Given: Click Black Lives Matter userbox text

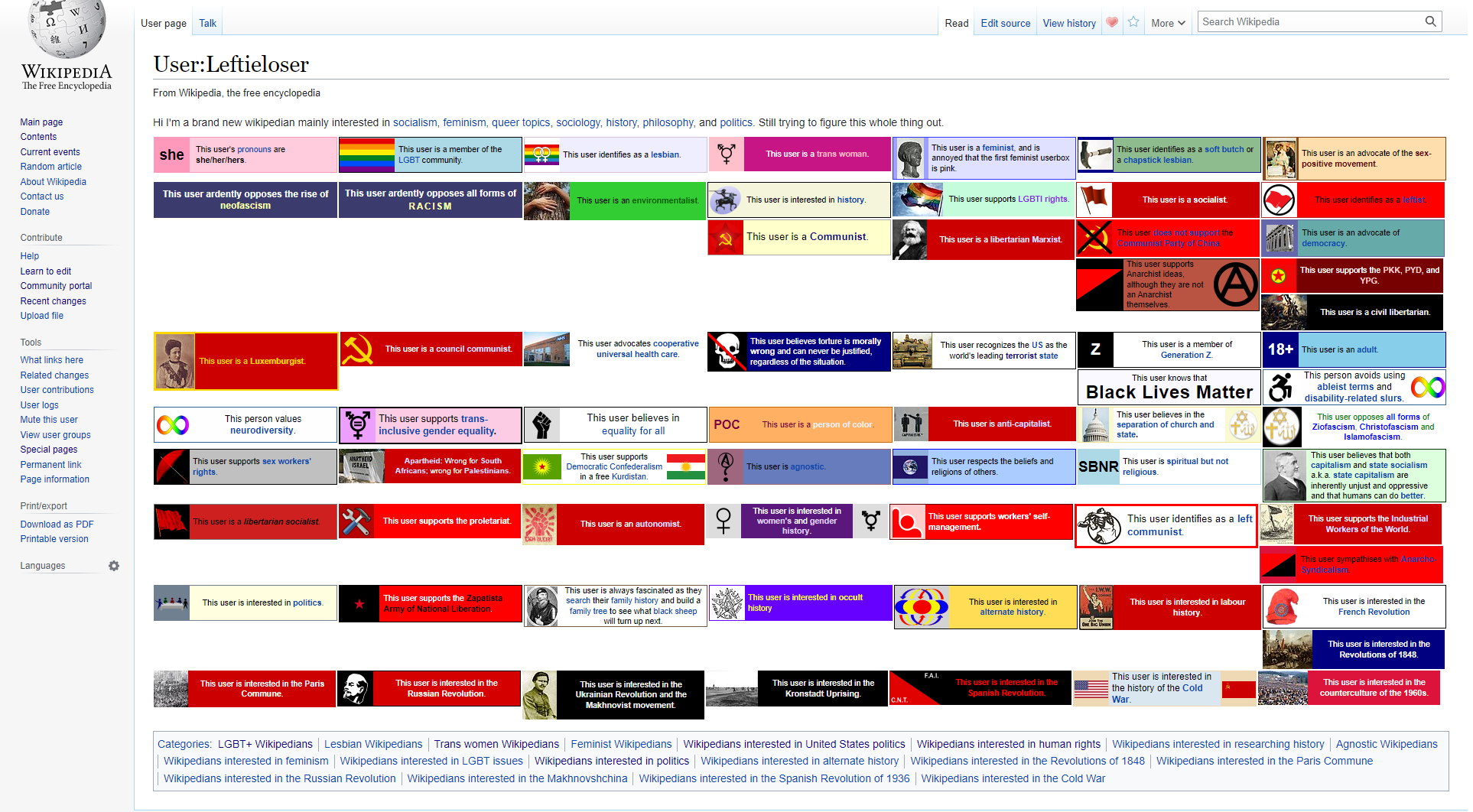Looking at the screenshot, I should [1169, 392].
